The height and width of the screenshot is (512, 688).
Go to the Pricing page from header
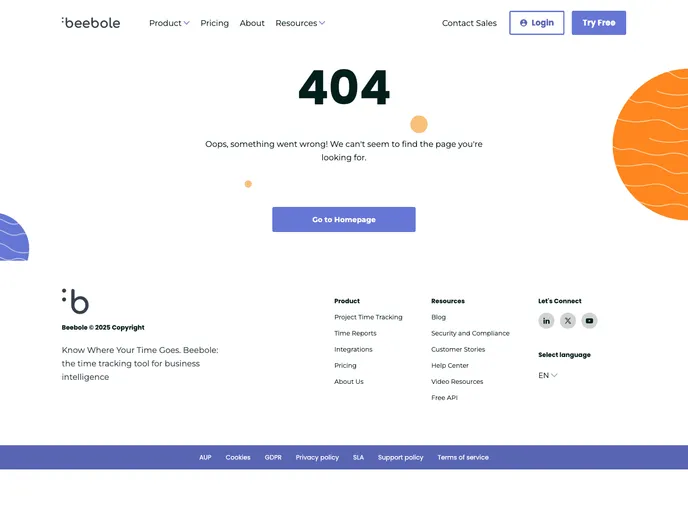(214, 23)
